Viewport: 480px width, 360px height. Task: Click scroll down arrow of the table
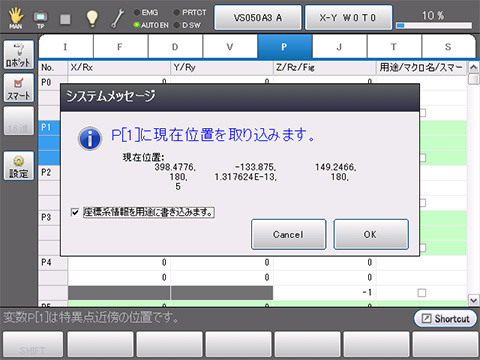tap(473, 300)
